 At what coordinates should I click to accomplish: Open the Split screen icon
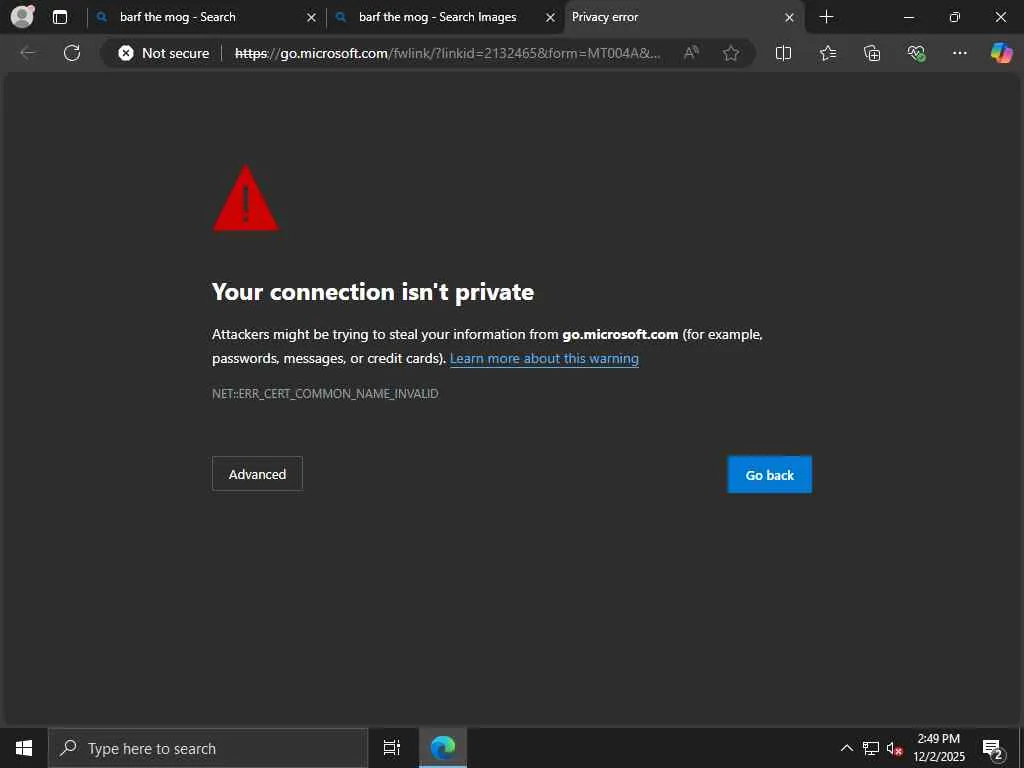pyautogui.click(x=784, y=53)
